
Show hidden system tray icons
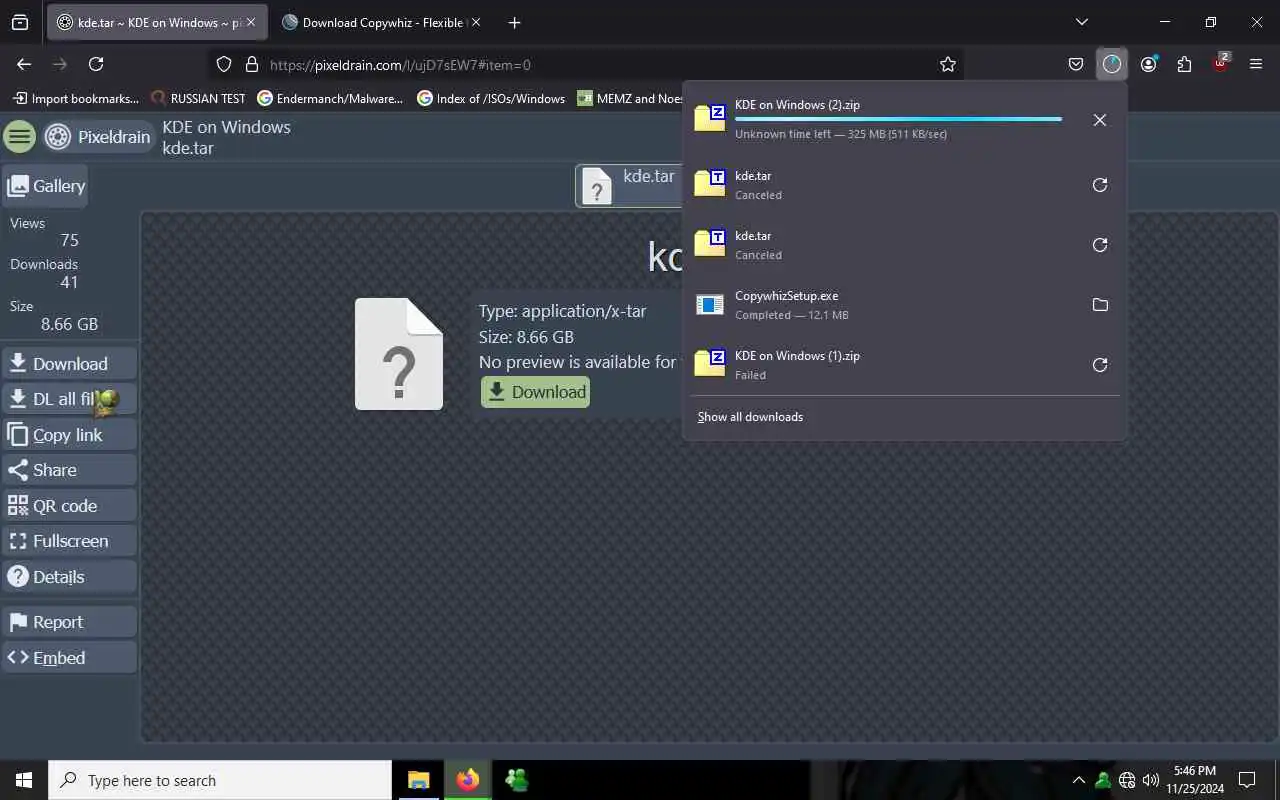pyautogui.click(x=1078, y=780)
